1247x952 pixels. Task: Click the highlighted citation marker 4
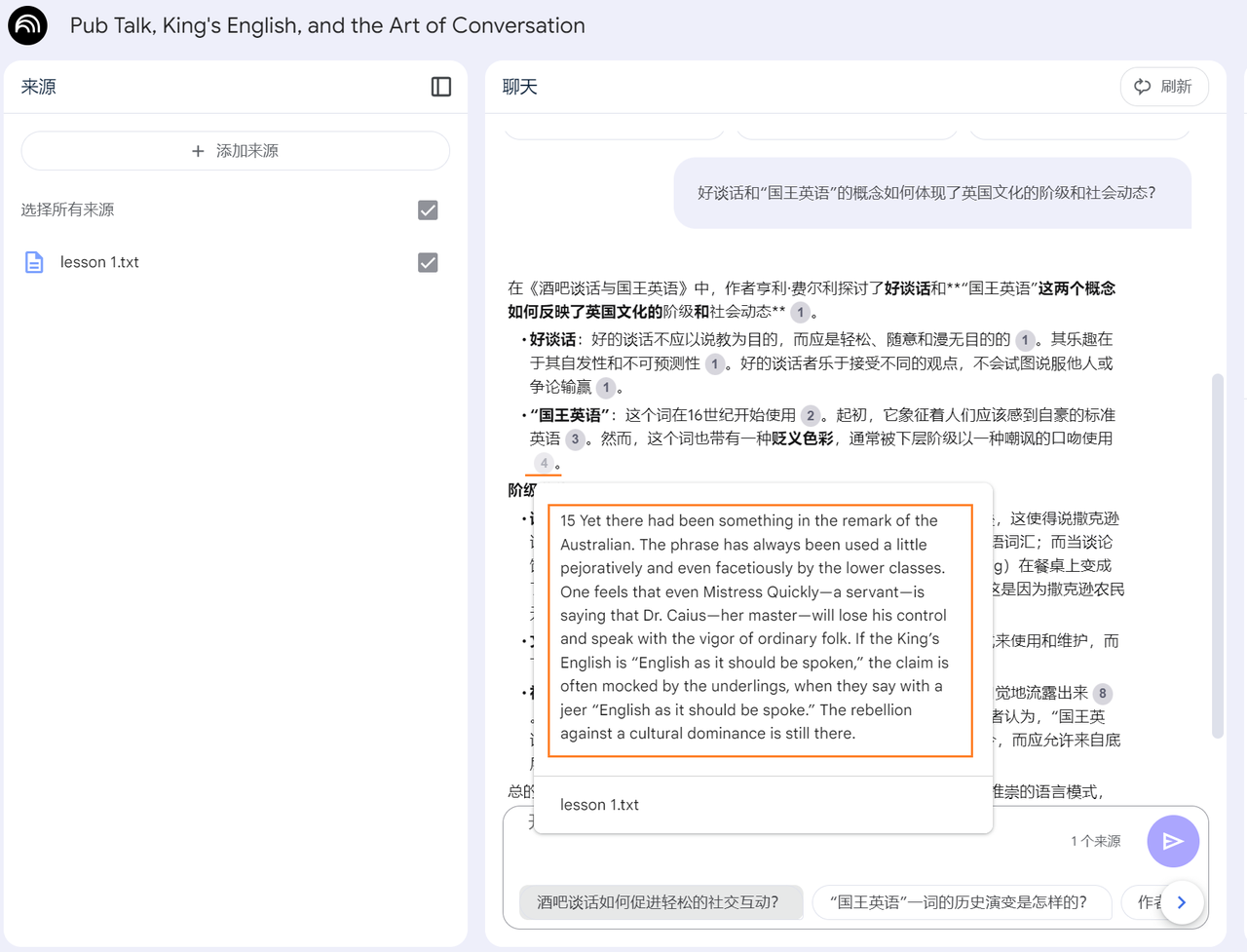pyautogui.click(x=544, y=463)
